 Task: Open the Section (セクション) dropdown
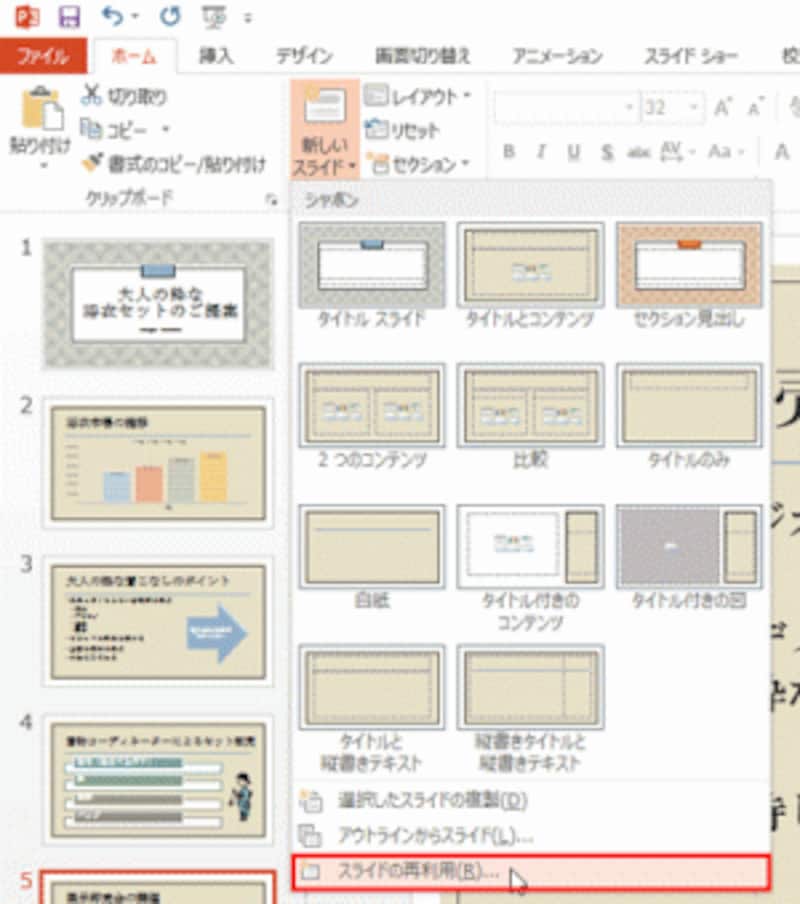(419, 164)
